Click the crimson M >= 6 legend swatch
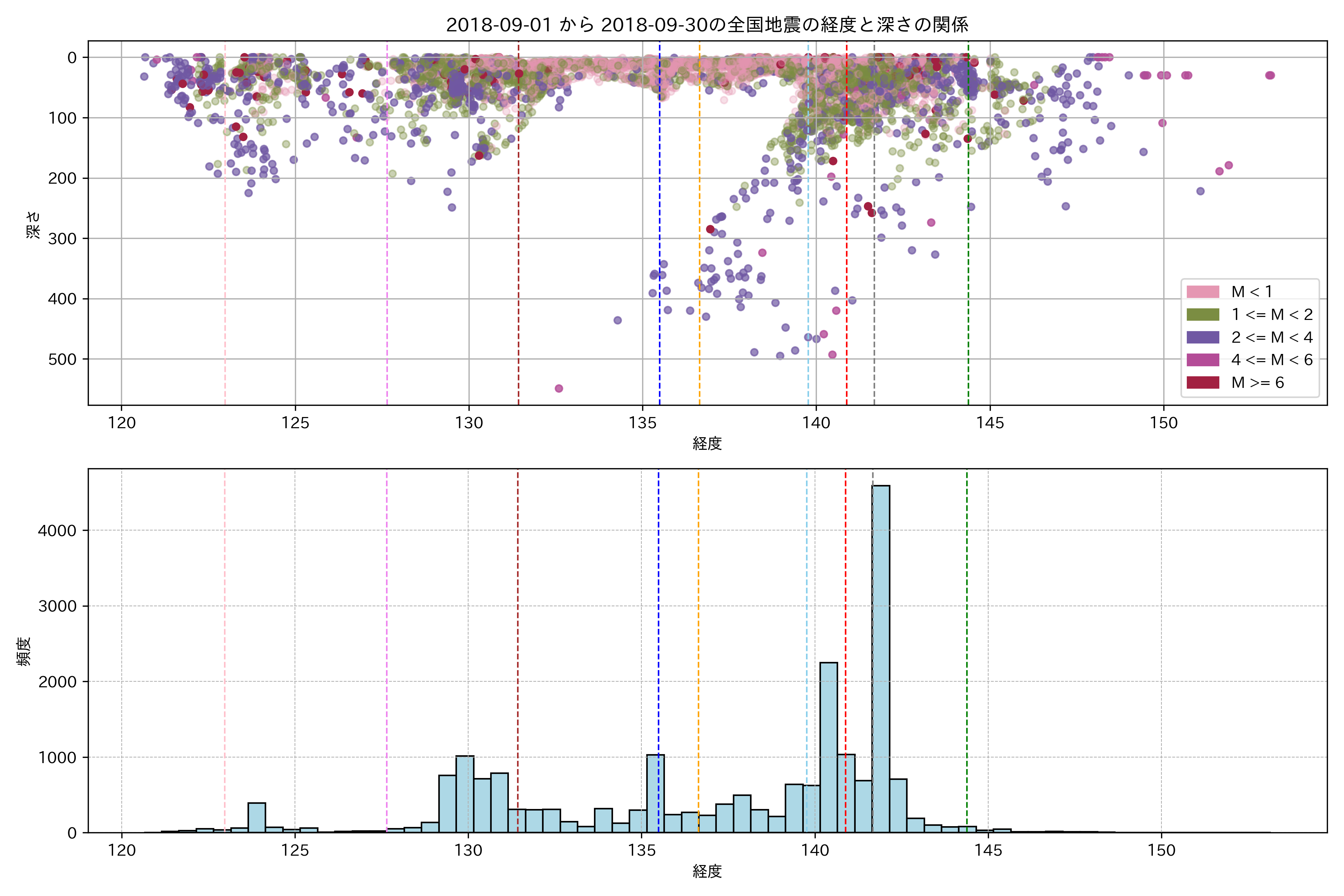The height and width of the screenshot is (896, 1344). tap(1202, 382)
